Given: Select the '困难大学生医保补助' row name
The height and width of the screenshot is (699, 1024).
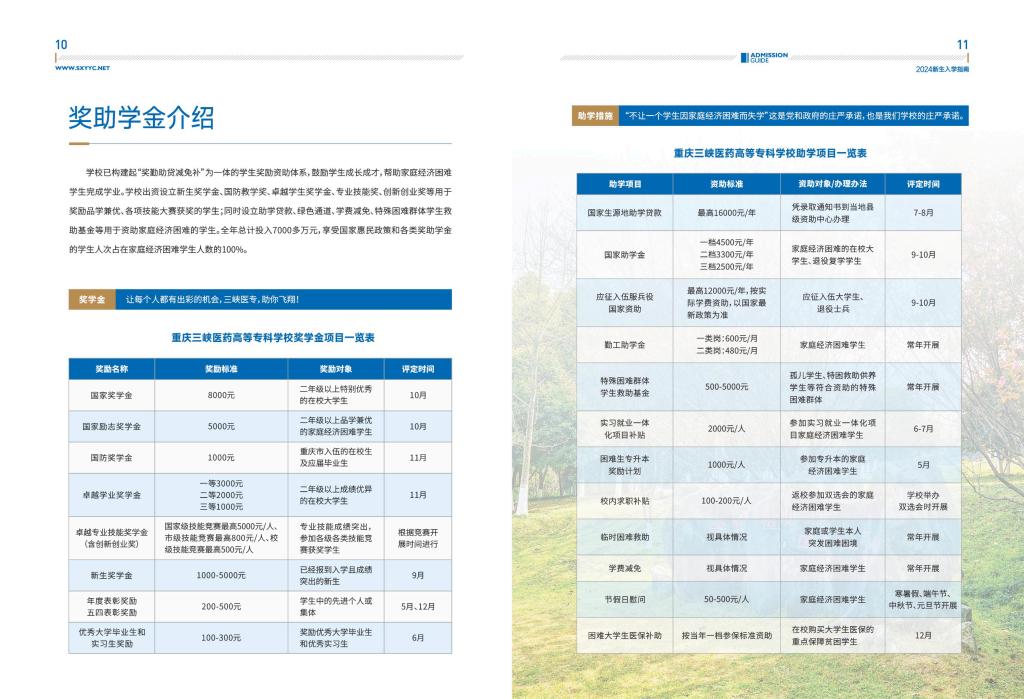Looking at the screenshot, I should pos(625,636).
